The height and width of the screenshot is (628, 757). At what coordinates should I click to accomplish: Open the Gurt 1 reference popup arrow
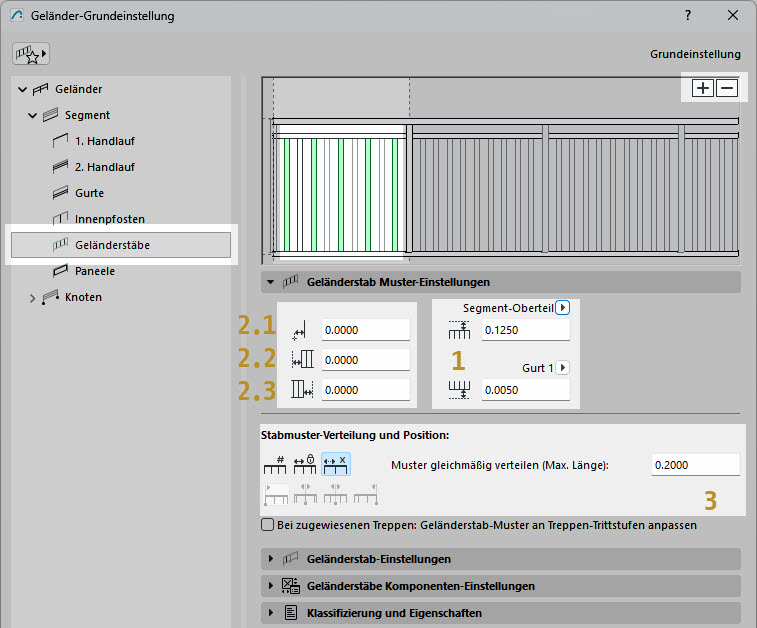pos(562,367)
